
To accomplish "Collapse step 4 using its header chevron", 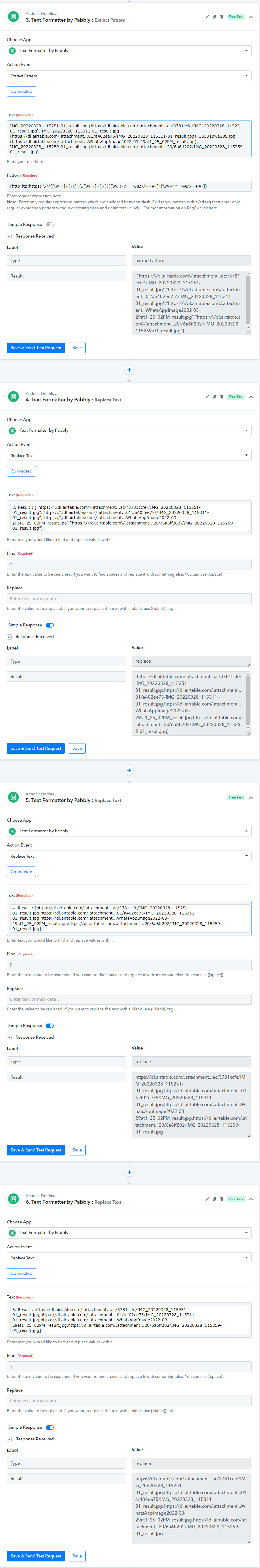I will click(x=251, y=397).
